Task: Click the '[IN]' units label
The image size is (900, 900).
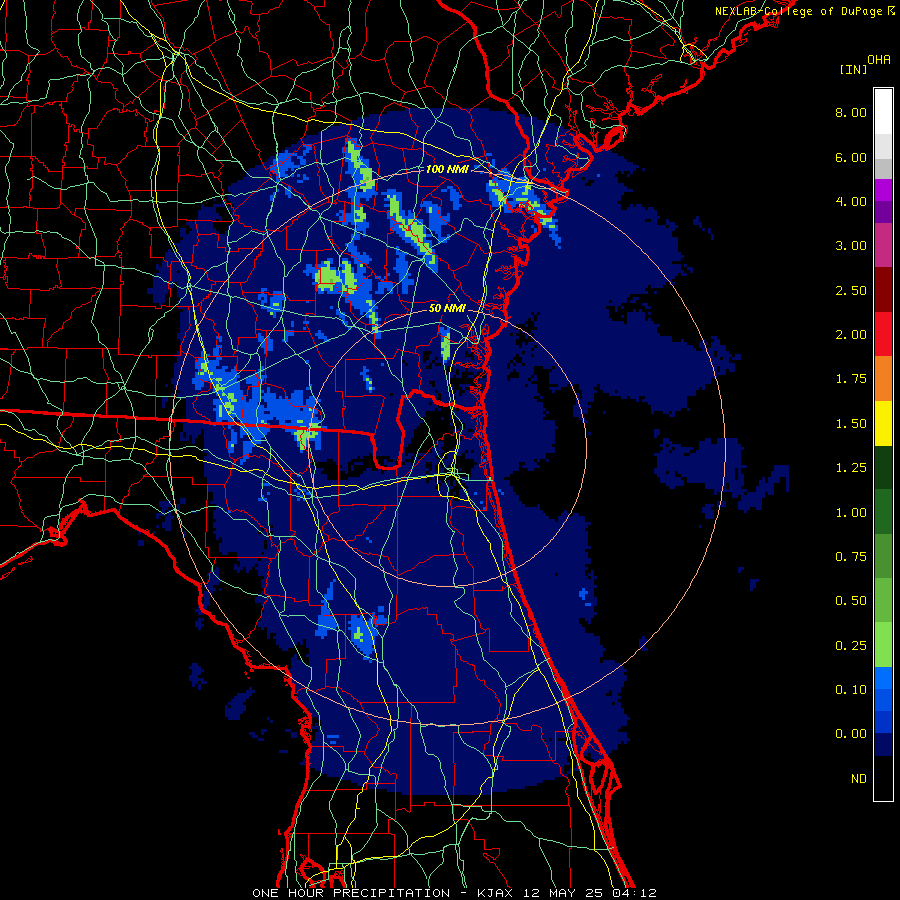Action: tap(854, 69)
